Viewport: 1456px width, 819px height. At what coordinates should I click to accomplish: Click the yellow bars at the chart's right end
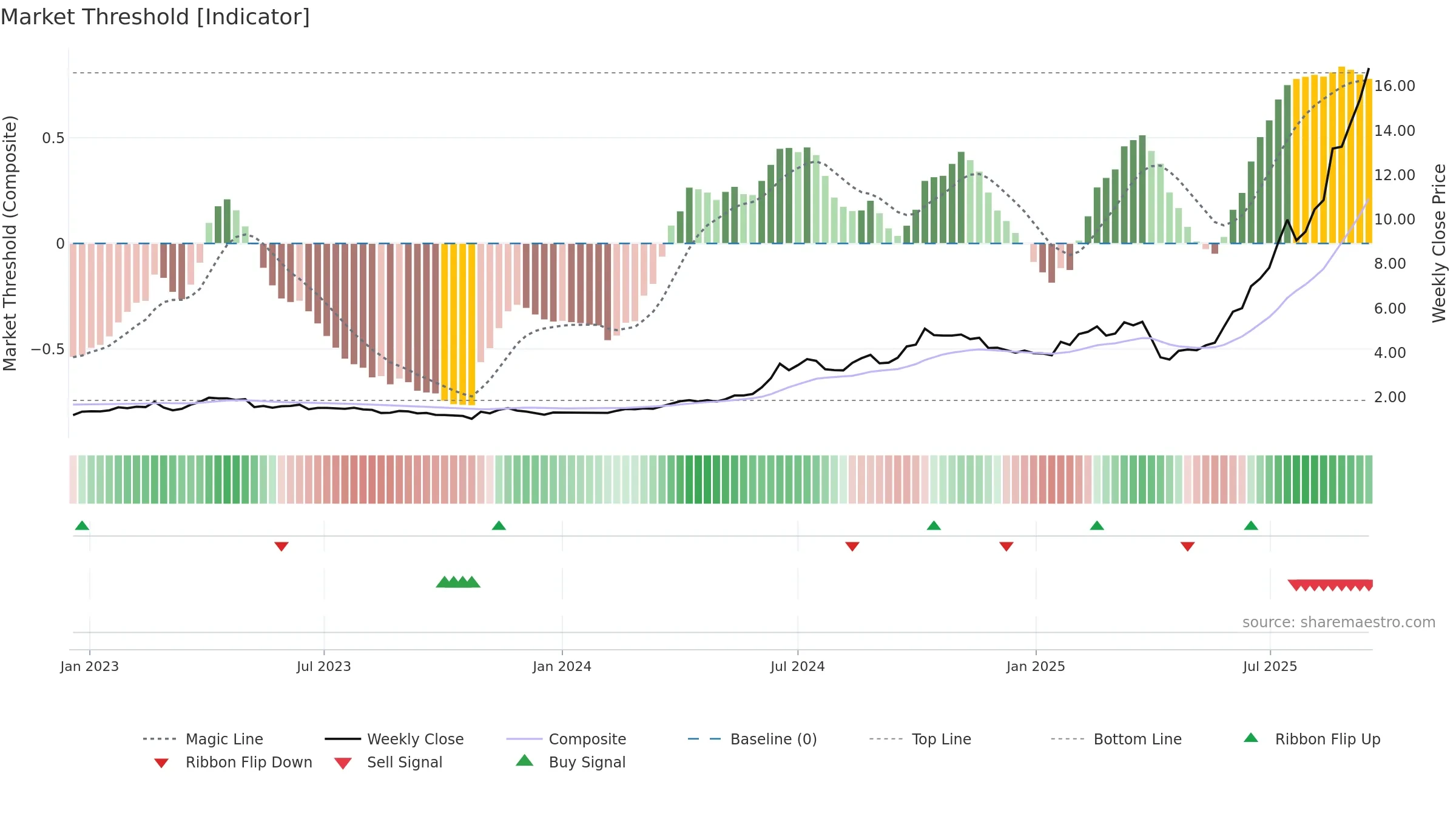click(1332, 155)
